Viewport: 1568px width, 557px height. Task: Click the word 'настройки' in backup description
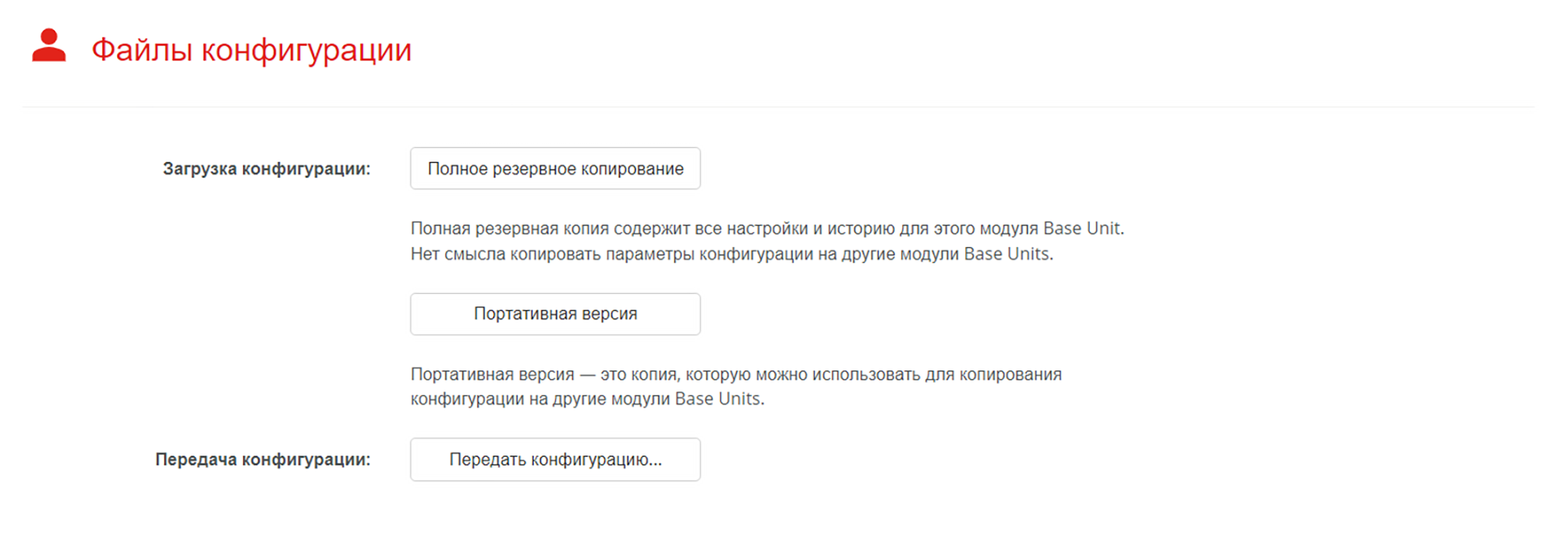tap(767, 229)
